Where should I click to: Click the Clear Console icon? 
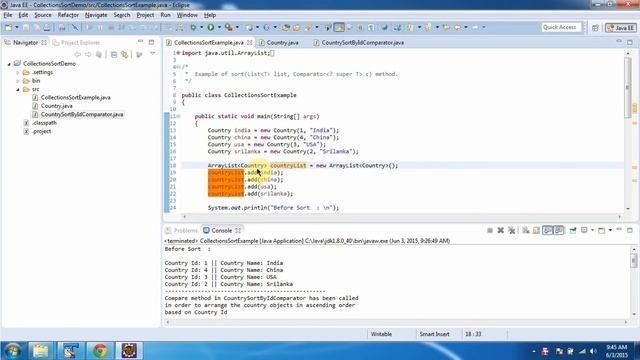pos(526,231)
